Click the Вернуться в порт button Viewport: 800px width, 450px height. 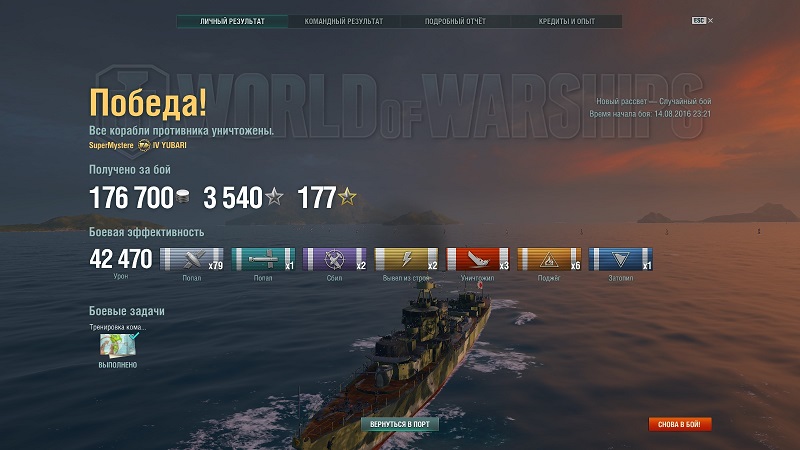[x=400, y=424]
